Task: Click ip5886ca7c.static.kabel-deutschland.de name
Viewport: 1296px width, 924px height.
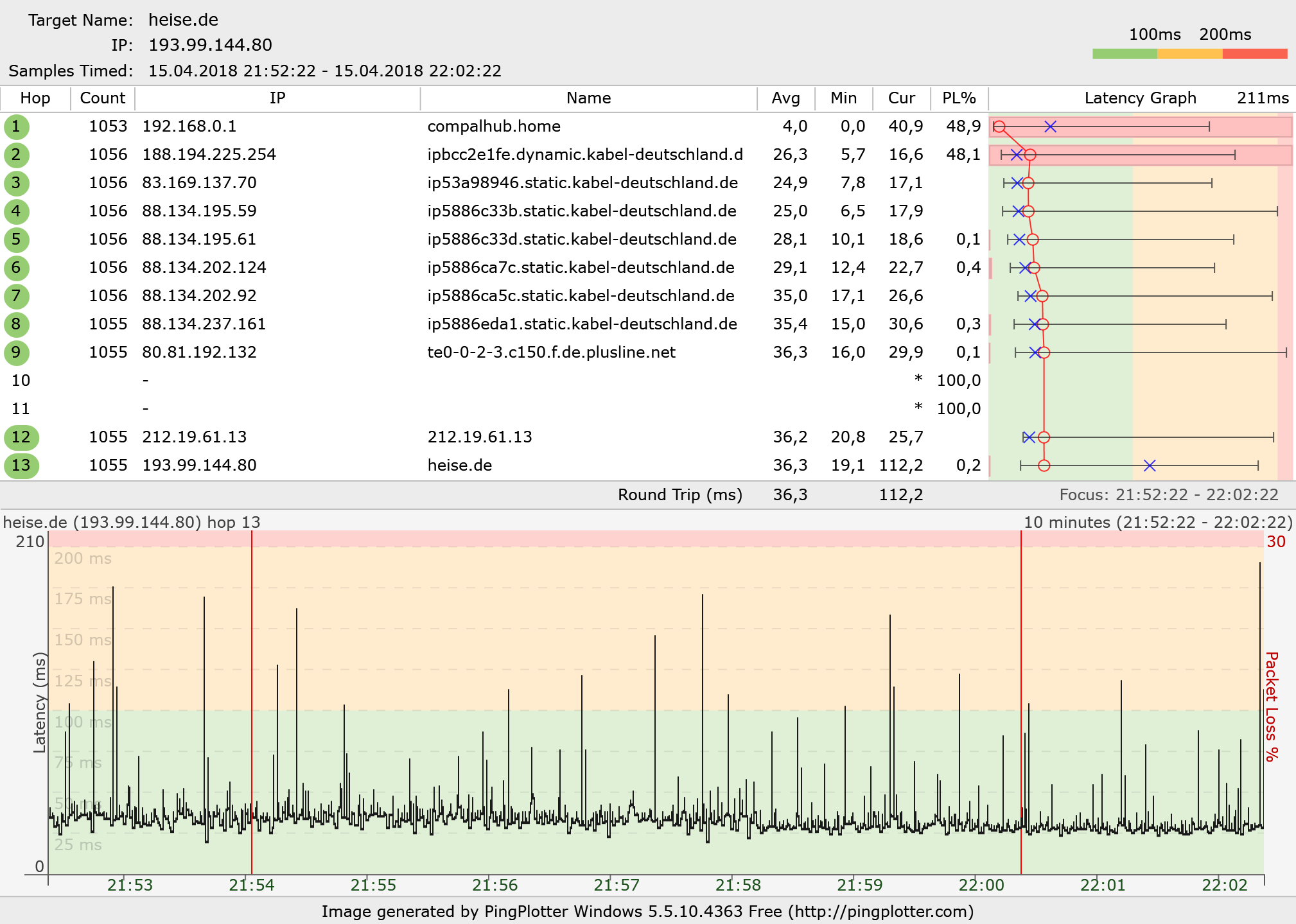Action: coord(581,268)
